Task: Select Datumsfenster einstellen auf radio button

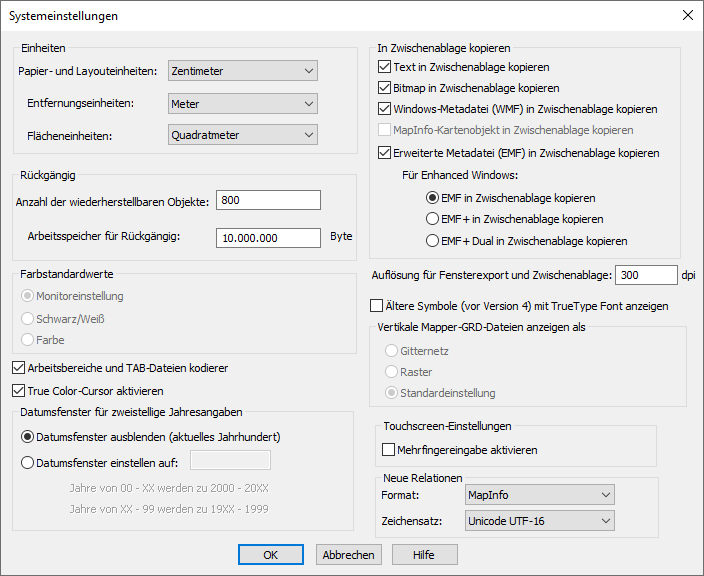Action: coord(28,462)
